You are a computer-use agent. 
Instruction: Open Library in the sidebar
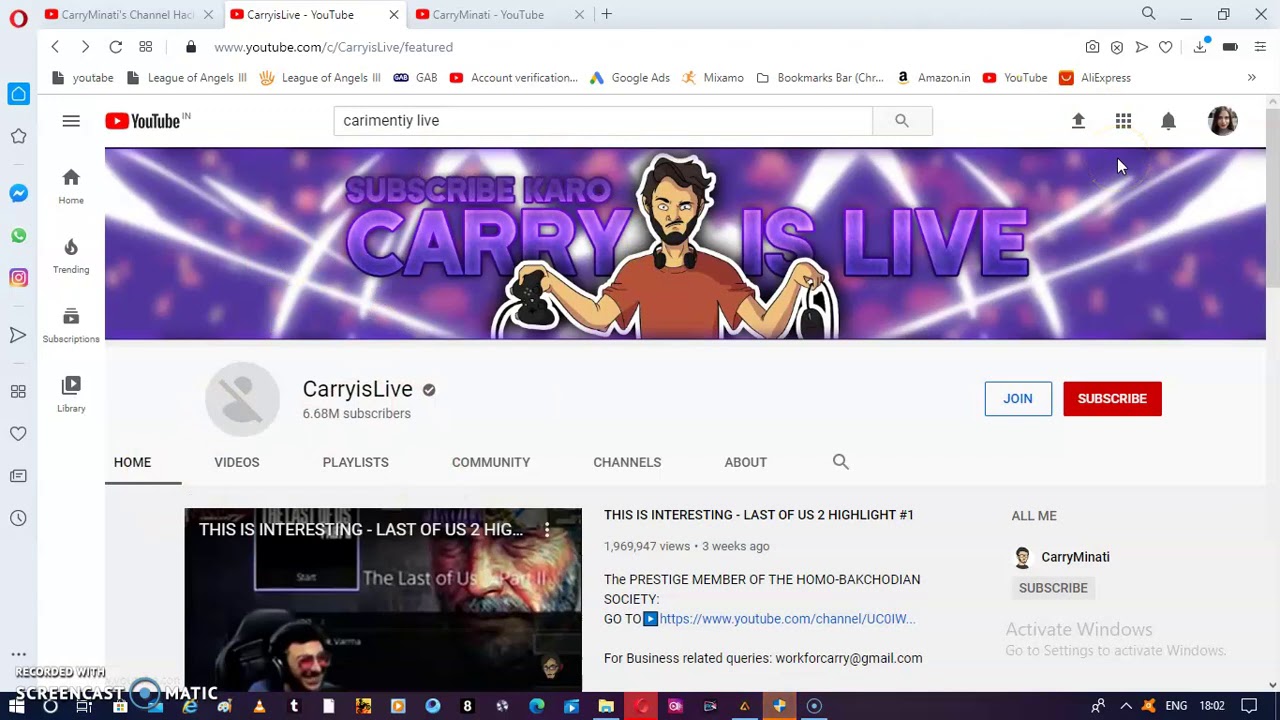[71, 394]
